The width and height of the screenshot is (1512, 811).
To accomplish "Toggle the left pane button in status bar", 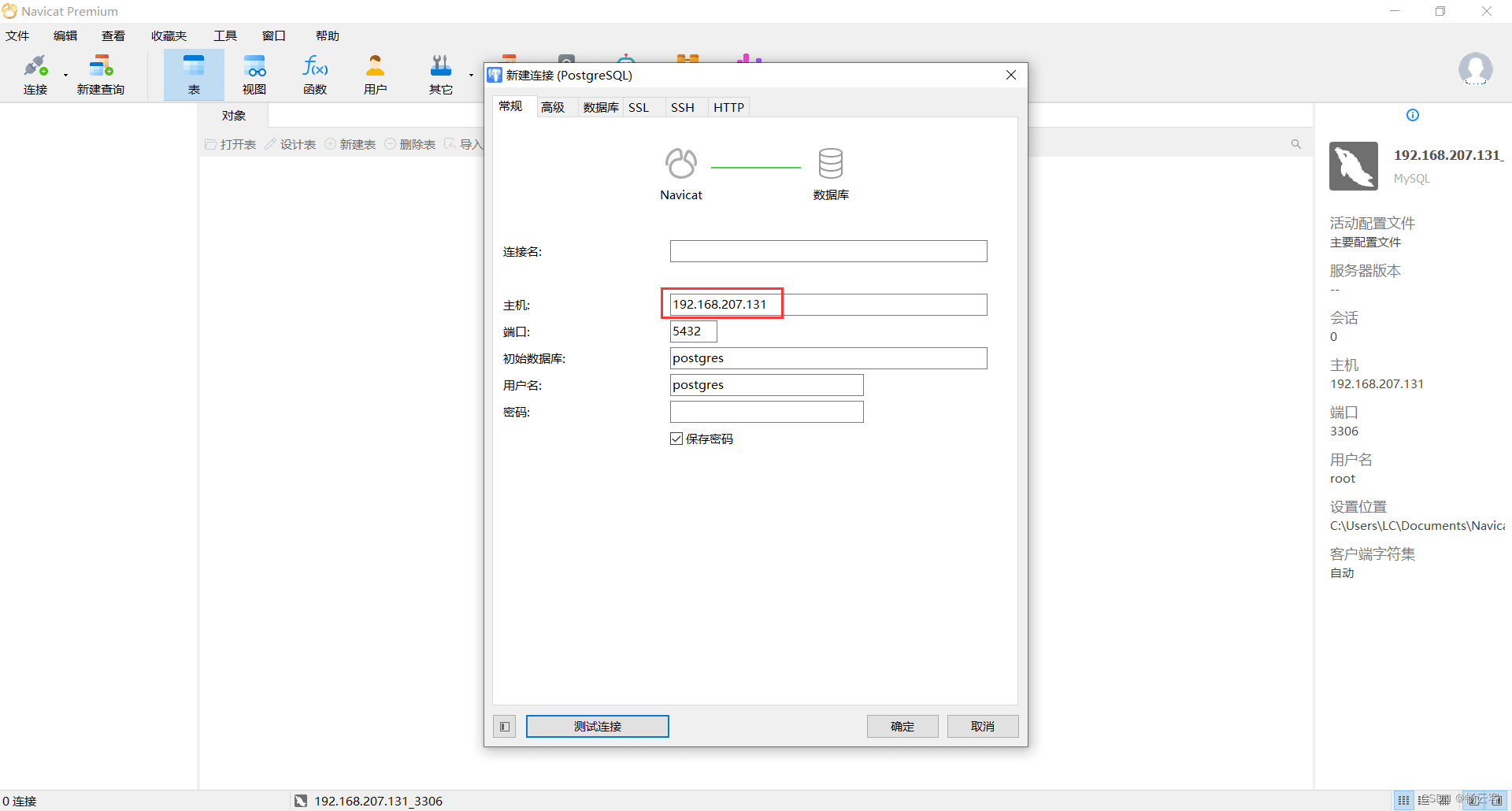I will point(1473,801).
